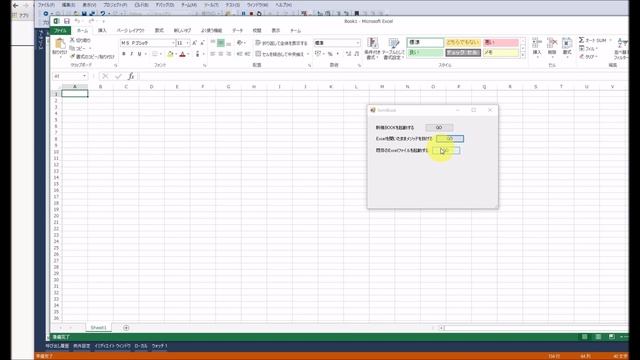Screen dimensions: 640x360
Task: Apply the pink Bad cell style
Action: point(500,42)
